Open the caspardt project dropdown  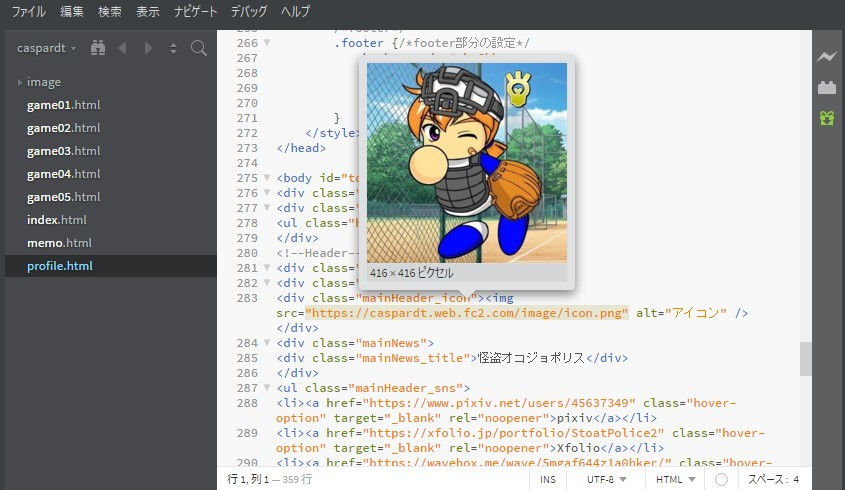point(46,48)
